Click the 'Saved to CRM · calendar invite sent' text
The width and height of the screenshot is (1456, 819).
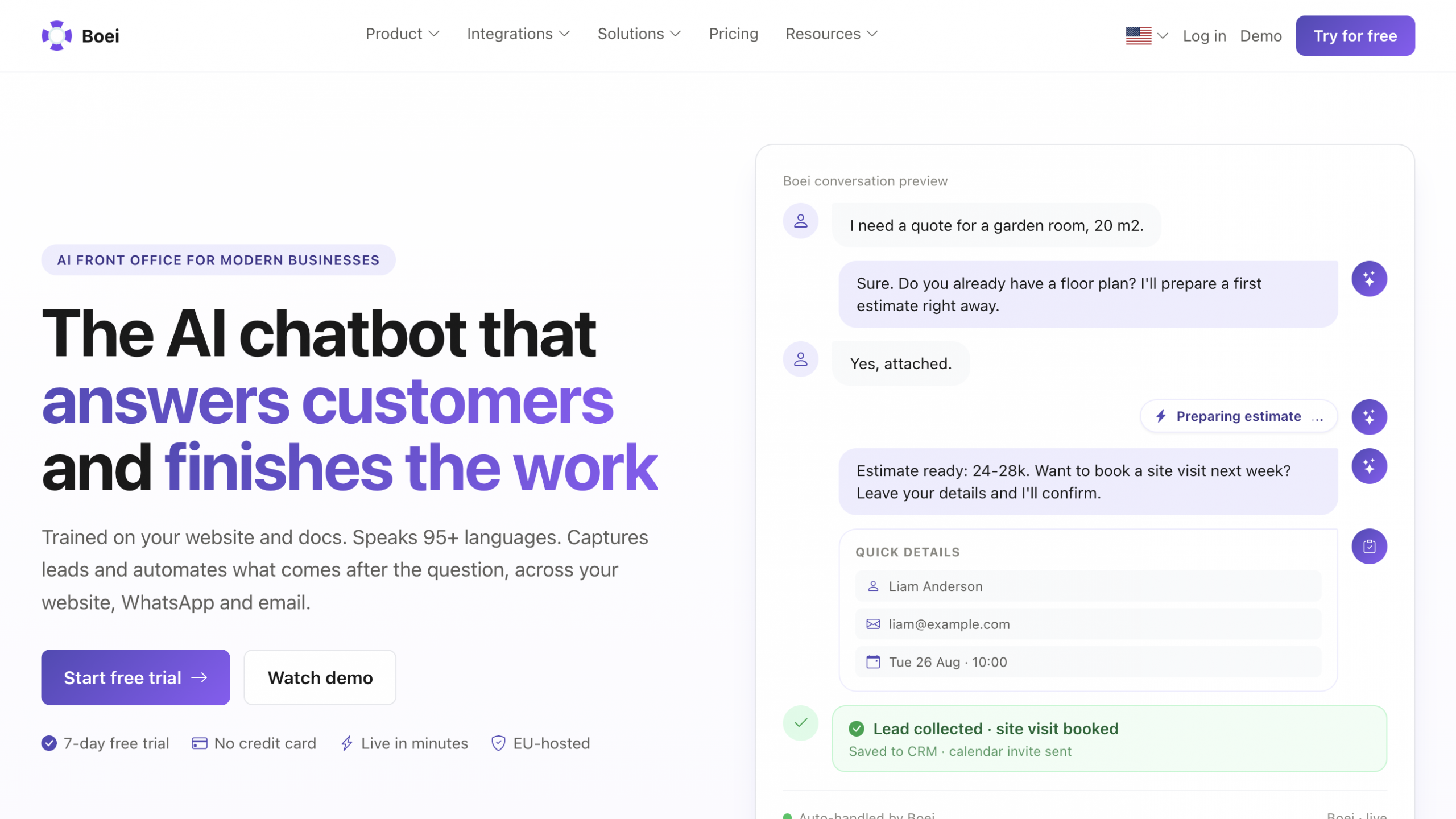click(959, 751)
